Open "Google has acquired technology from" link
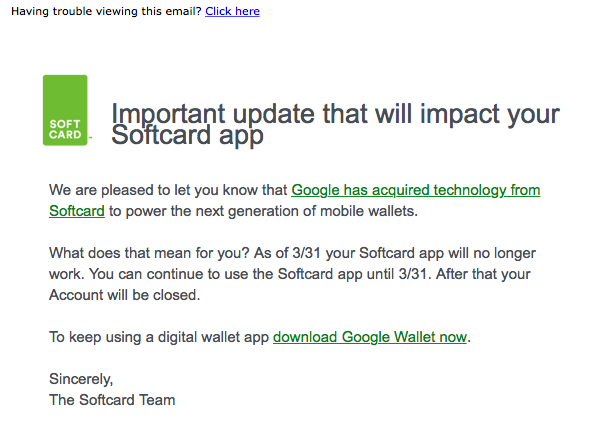Viewport: 605px width, 430px height. pos(415,190)
